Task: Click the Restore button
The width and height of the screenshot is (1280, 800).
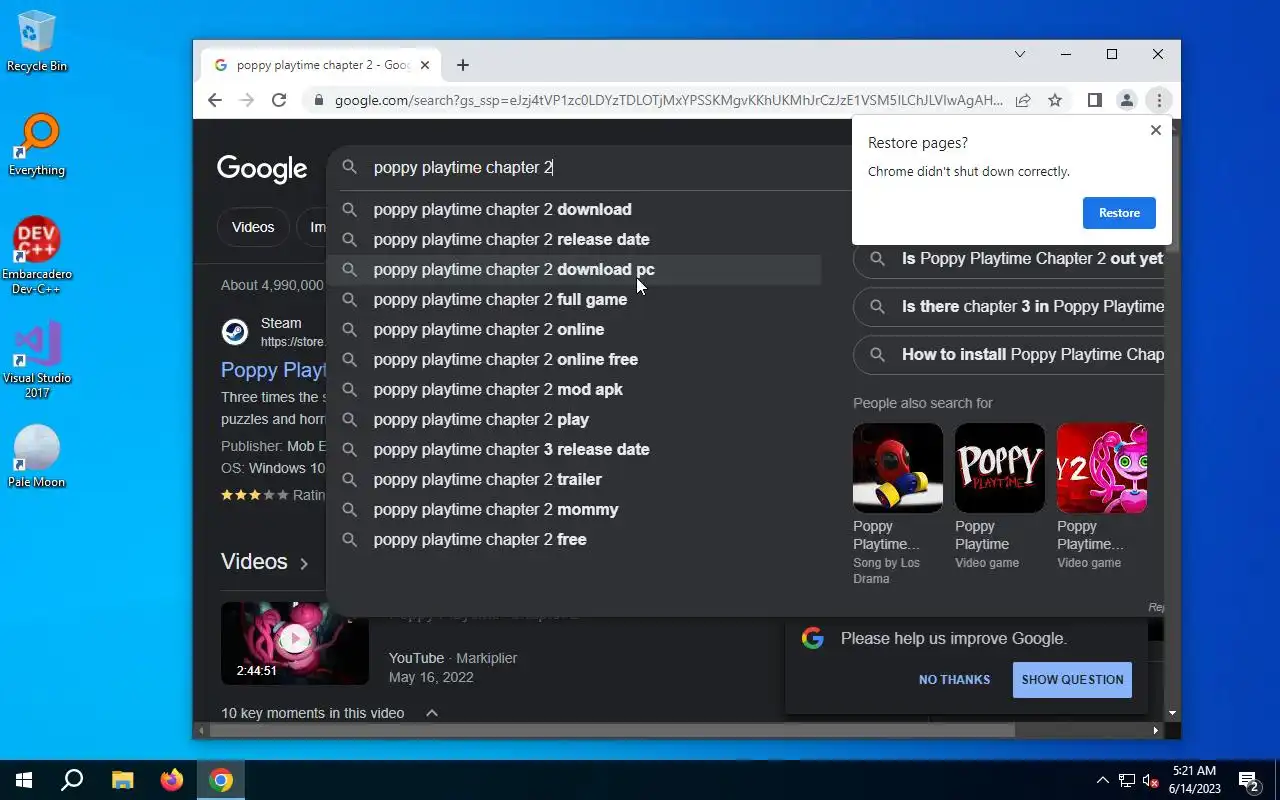Action: point(1119,213)
